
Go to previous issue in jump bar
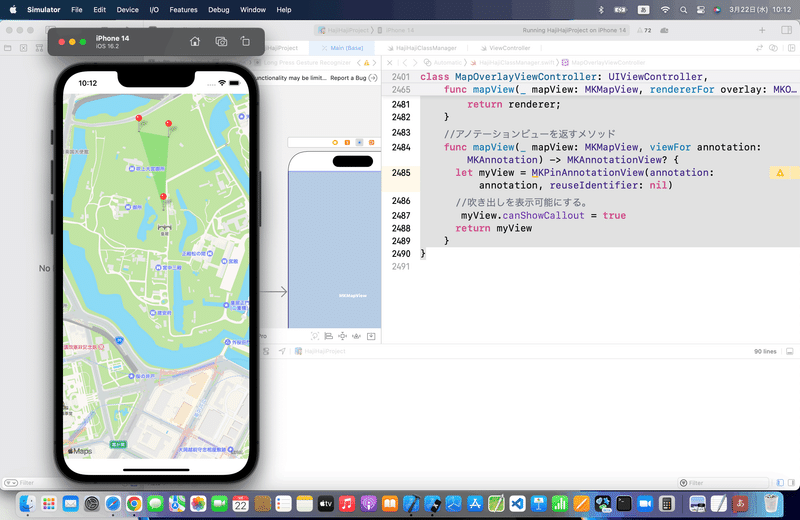[359, 63]
